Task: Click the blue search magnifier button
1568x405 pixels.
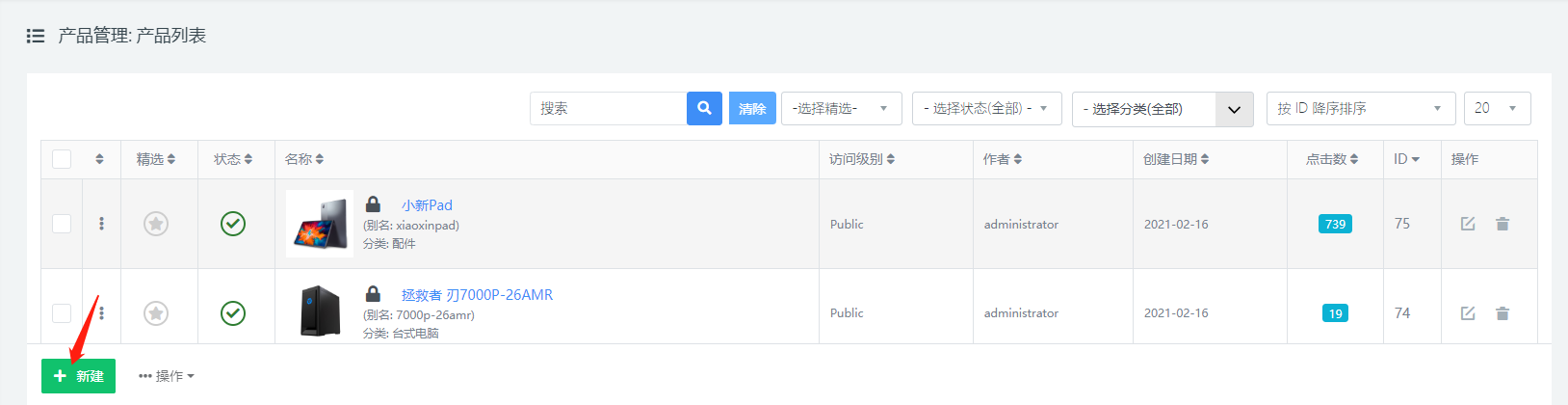Action: tap(704, 108)
